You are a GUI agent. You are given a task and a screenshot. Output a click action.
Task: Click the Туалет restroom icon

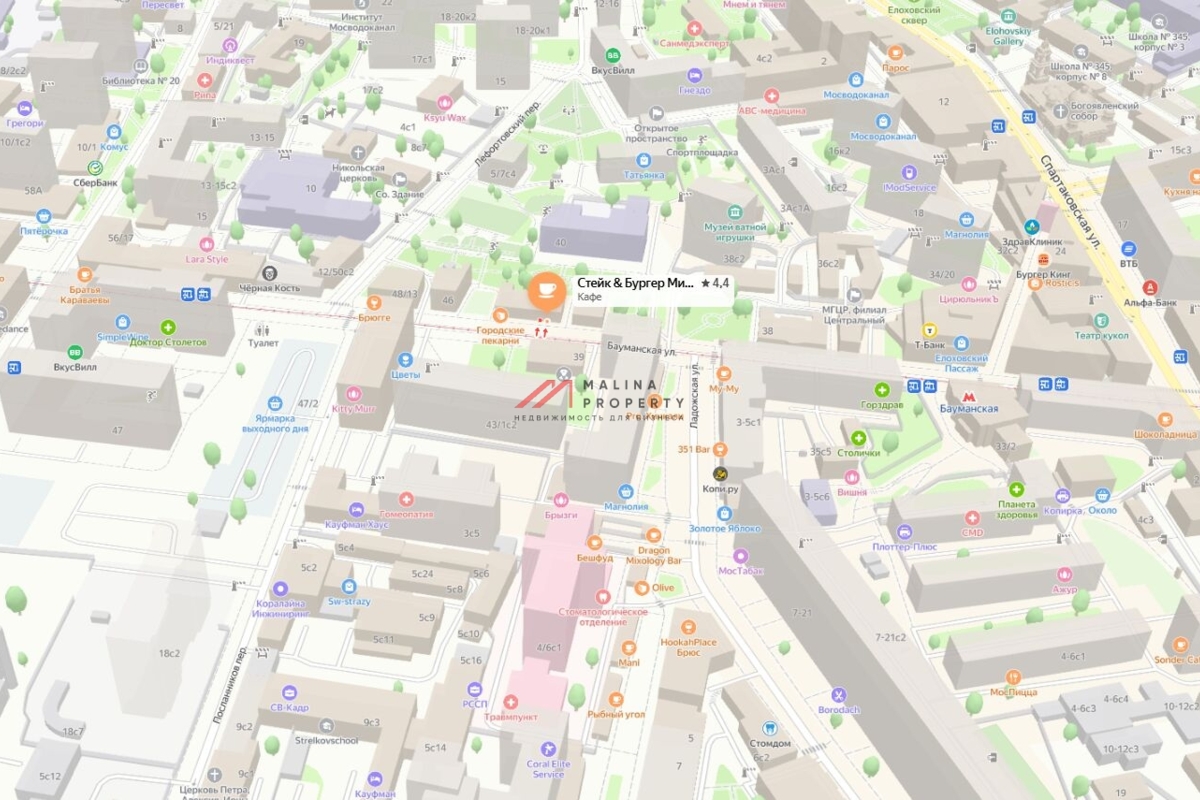[263, 329]
